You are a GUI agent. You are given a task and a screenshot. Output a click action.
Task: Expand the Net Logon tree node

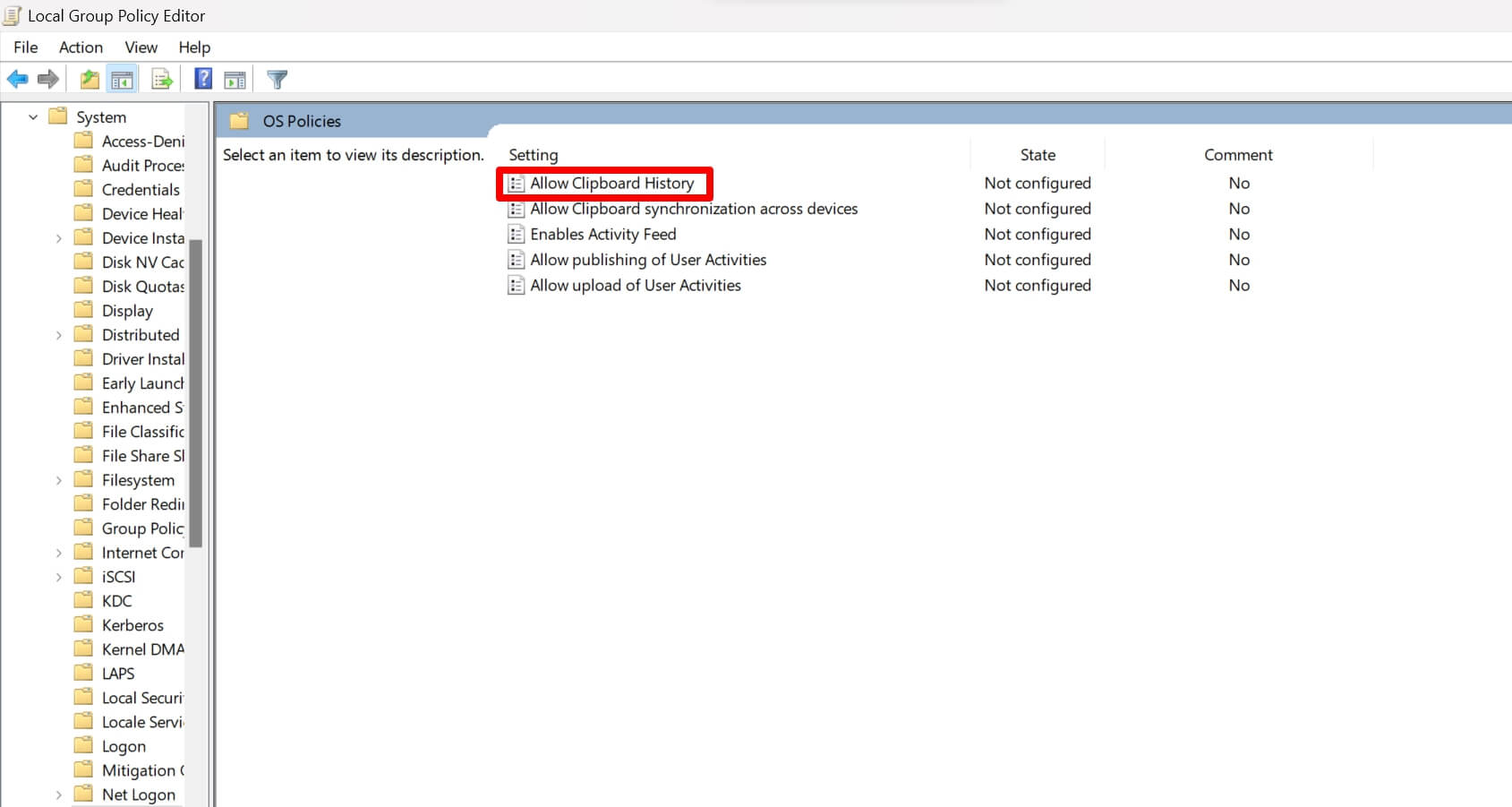[59, 794]
